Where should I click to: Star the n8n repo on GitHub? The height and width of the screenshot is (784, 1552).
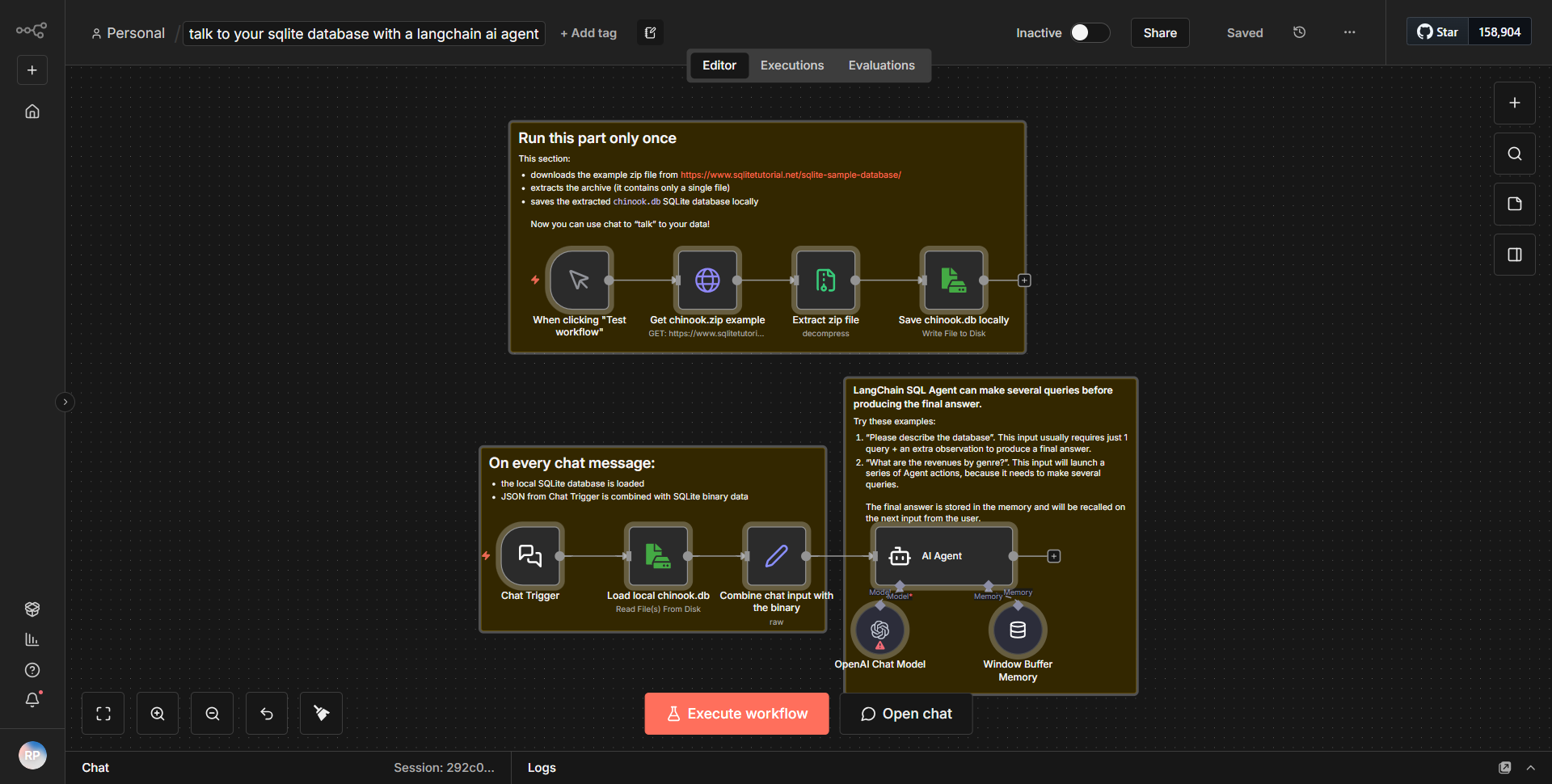(x=1438, y=32)
